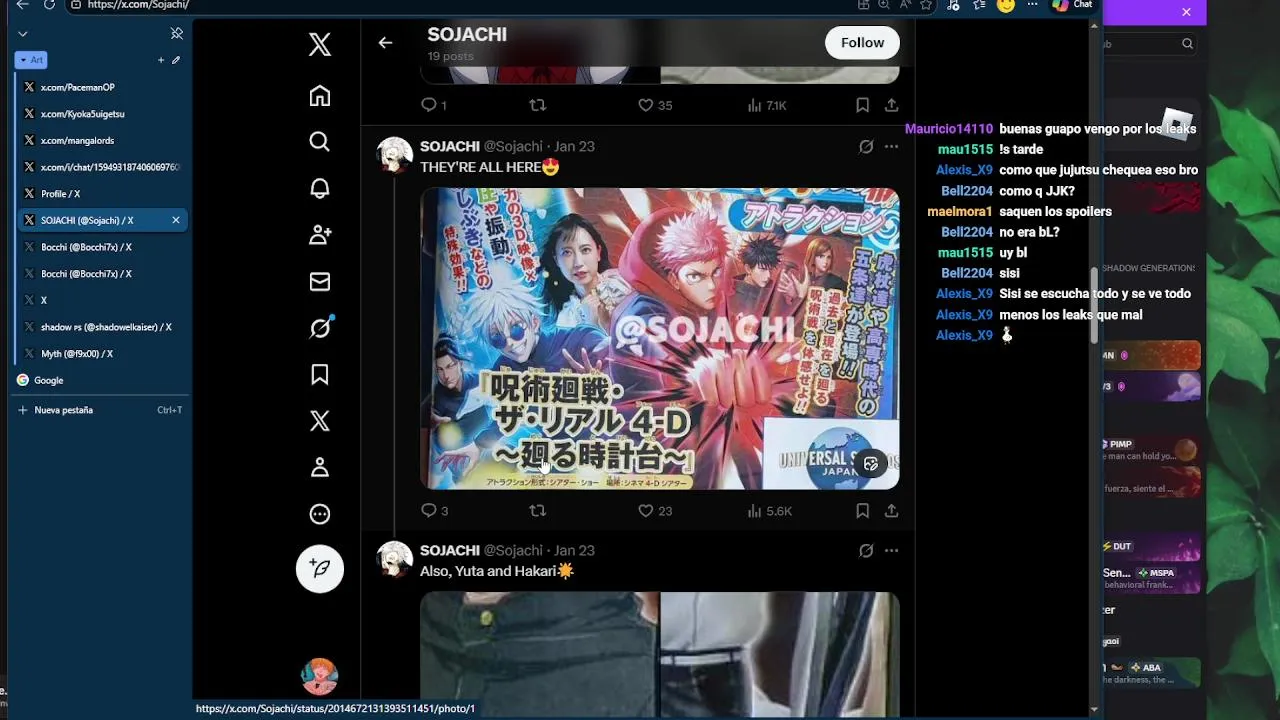This screenshot has height=720, width=1280.
Task: Unpin the vertical tabs pane
Action: 177,33
